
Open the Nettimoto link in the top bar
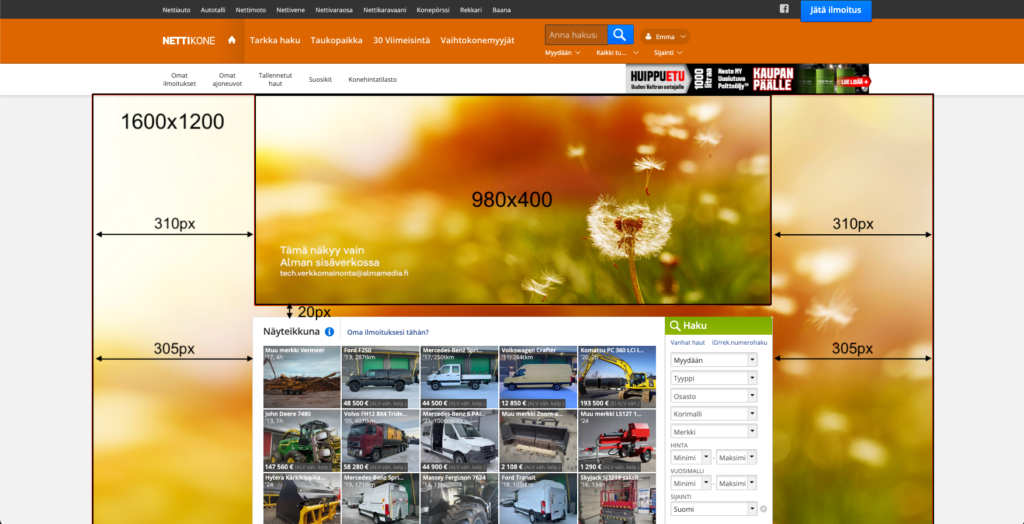251,10
